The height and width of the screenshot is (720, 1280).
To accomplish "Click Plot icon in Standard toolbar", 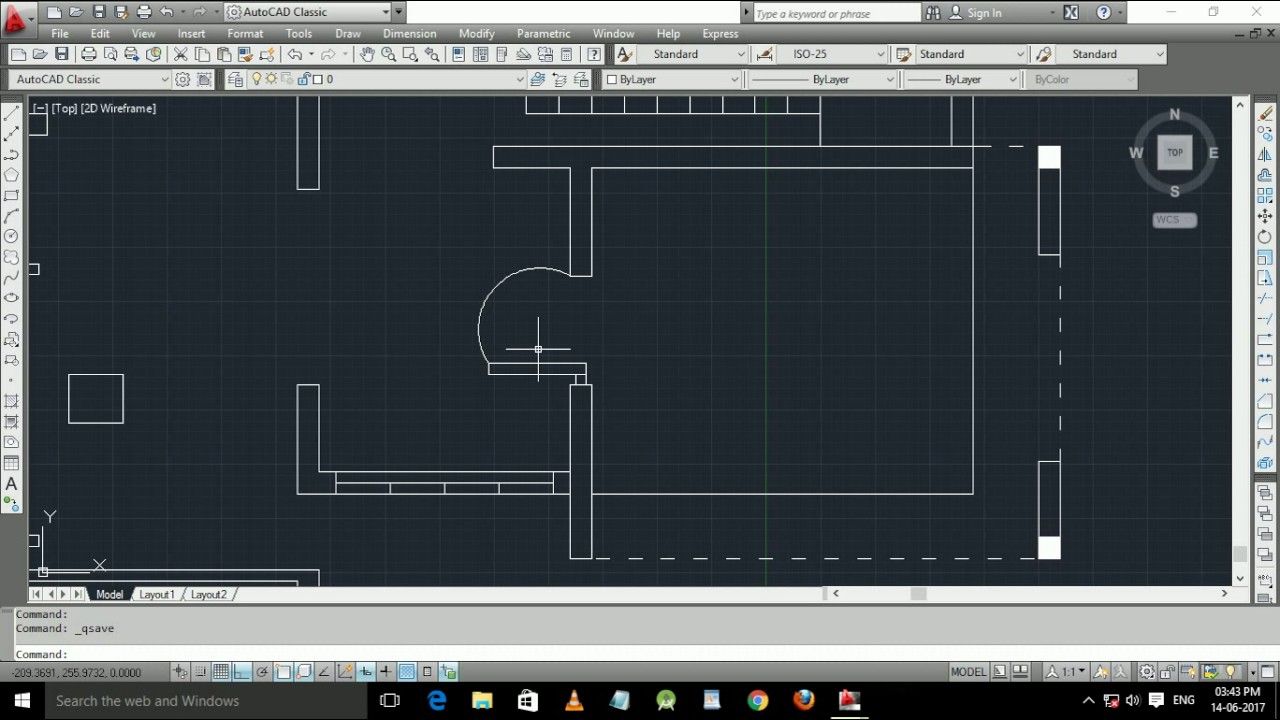I will click(x=89, y=54).
